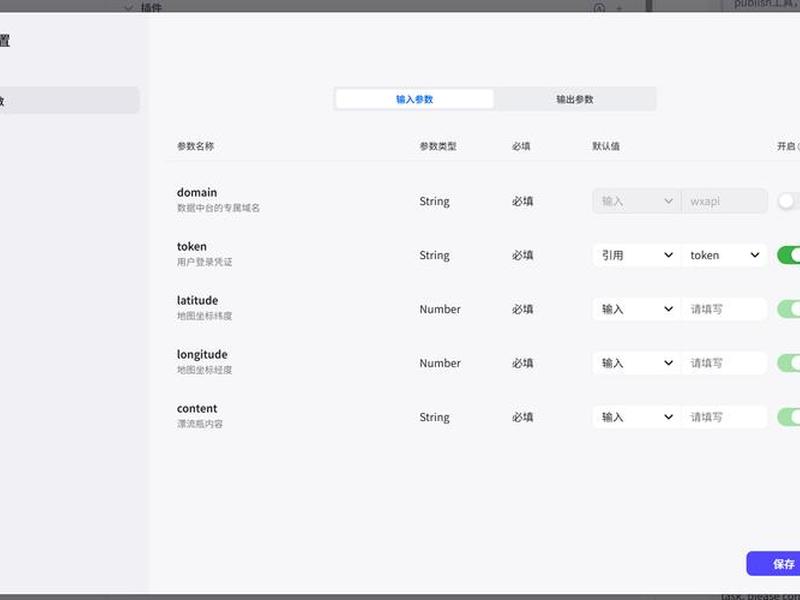
Task: Click the content default value input
Action: point(724,417)
